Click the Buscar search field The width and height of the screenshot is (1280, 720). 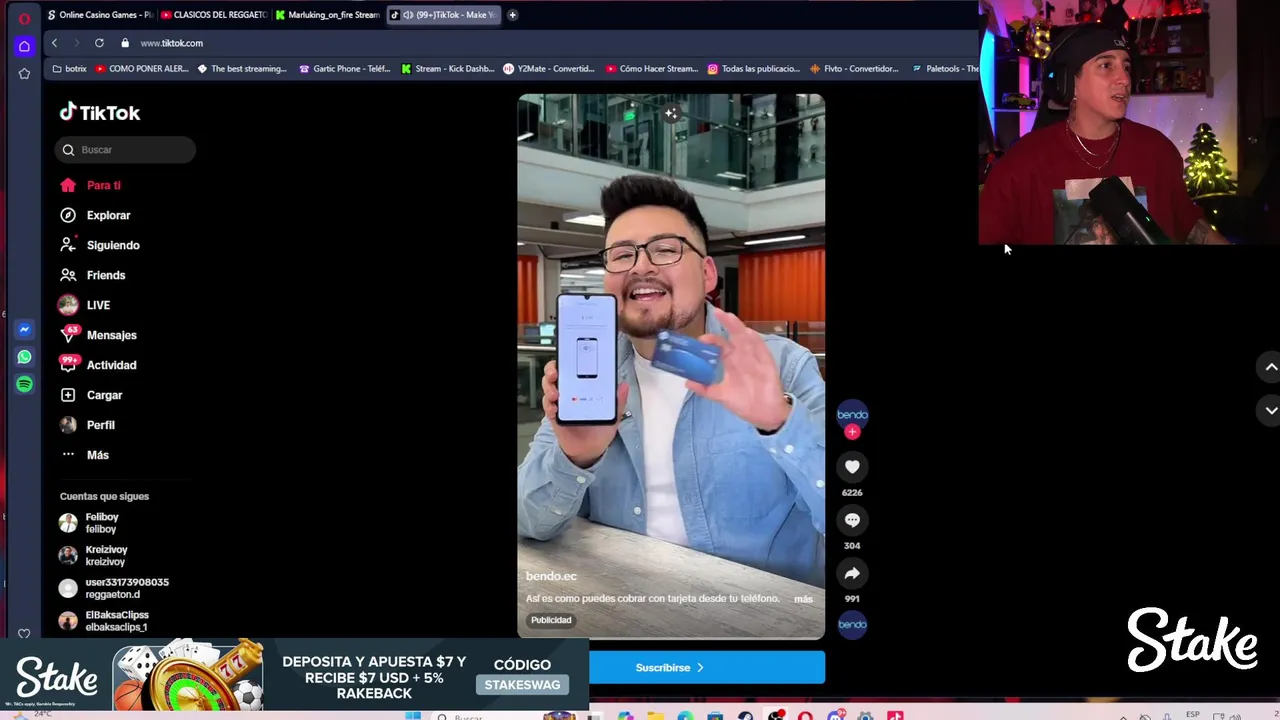coord(125,150)
